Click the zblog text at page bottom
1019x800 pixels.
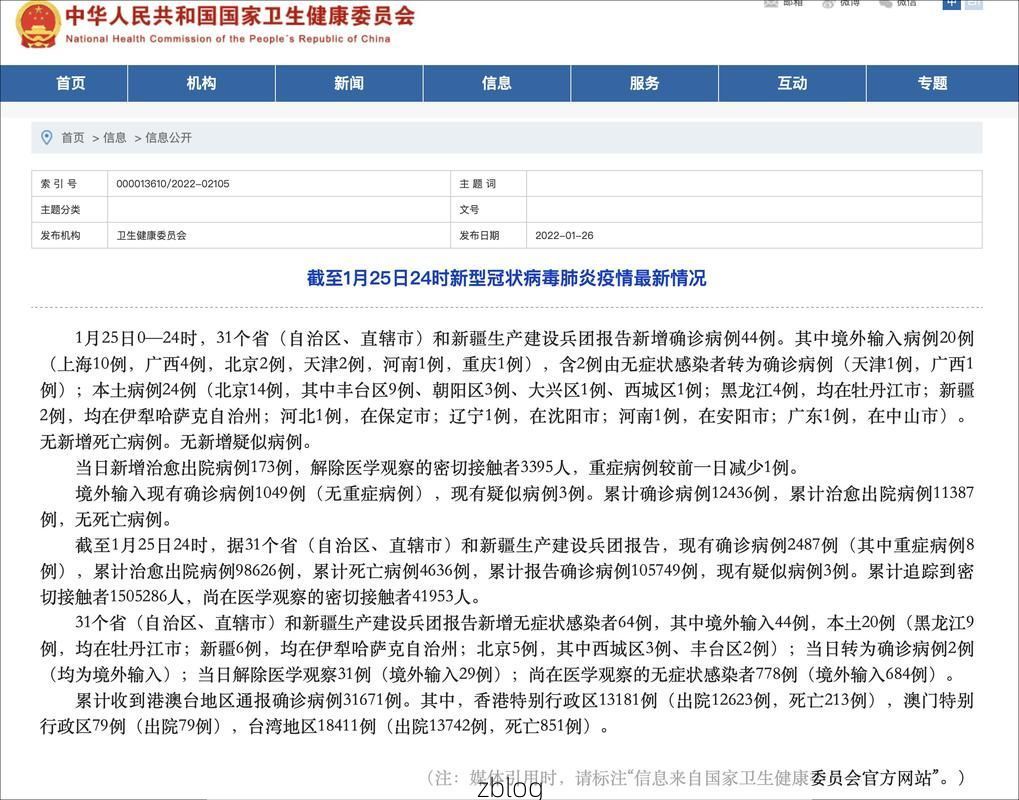(509, 790)
